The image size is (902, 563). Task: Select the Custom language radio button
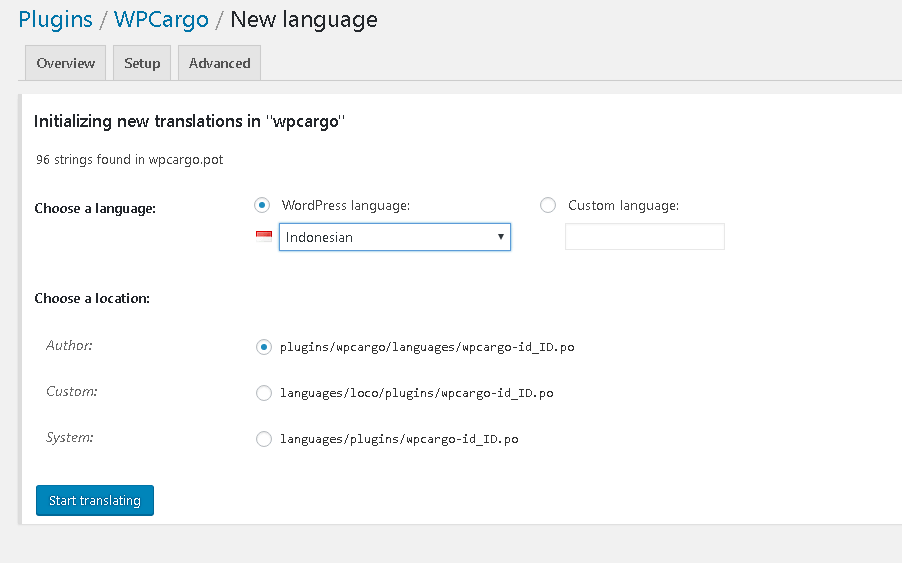(x=547, y=205)
